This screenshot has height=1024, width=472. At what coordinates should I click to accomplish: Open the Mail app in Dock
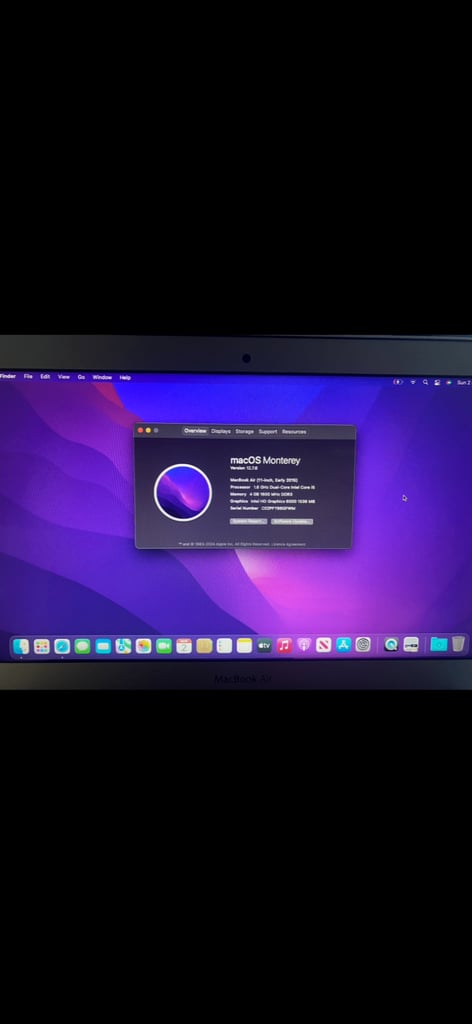tap(103, 646)
